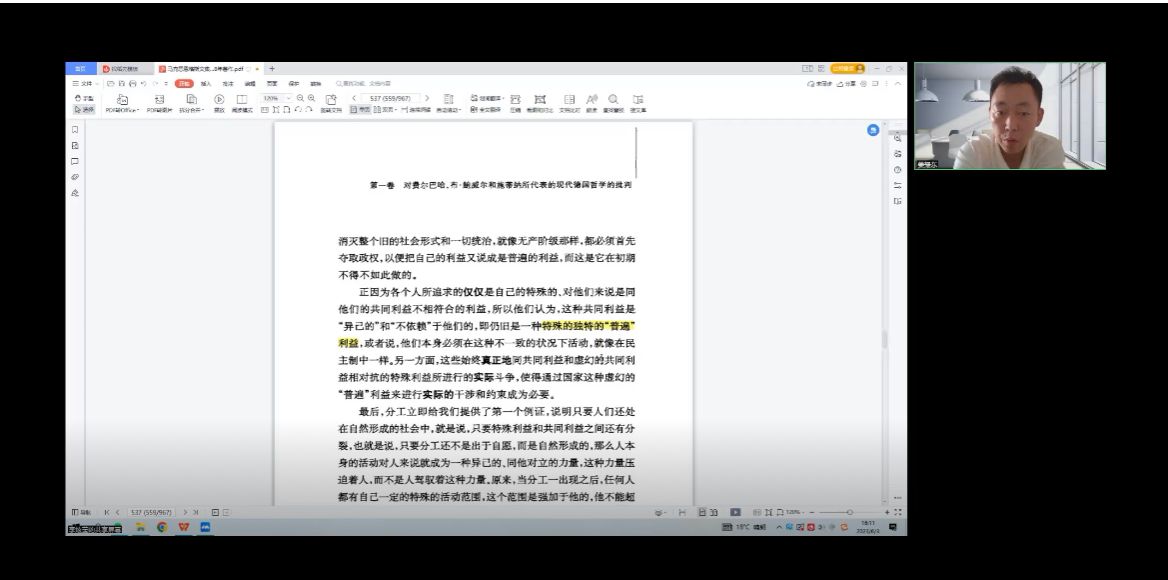Zoom in with the magnifier plus icon

coord(311,98)
